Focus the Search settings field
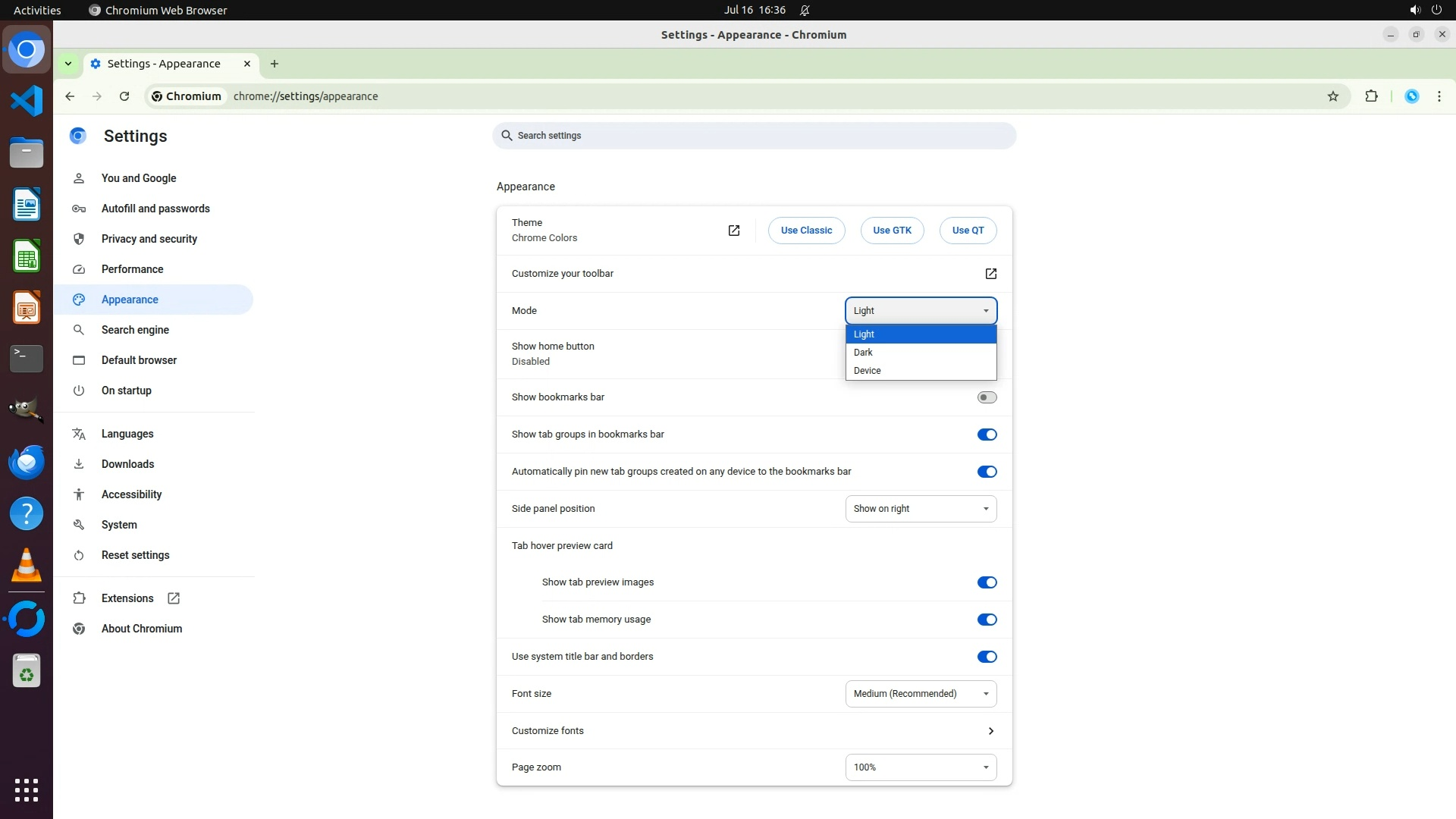 754,136
